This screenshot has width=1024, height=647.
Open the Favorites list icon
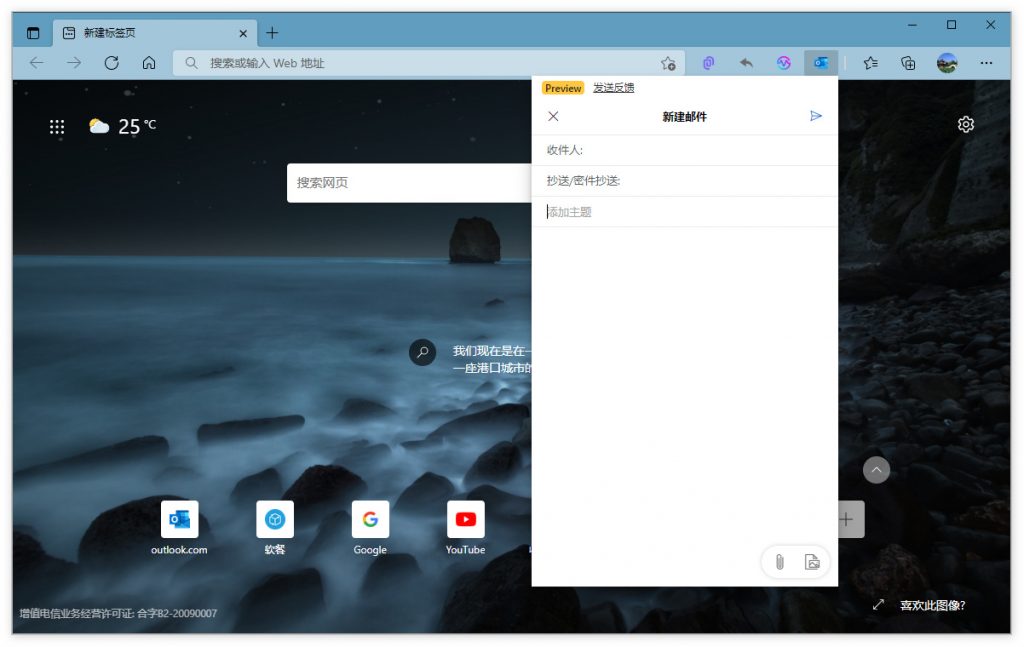(x=870, y=62)
